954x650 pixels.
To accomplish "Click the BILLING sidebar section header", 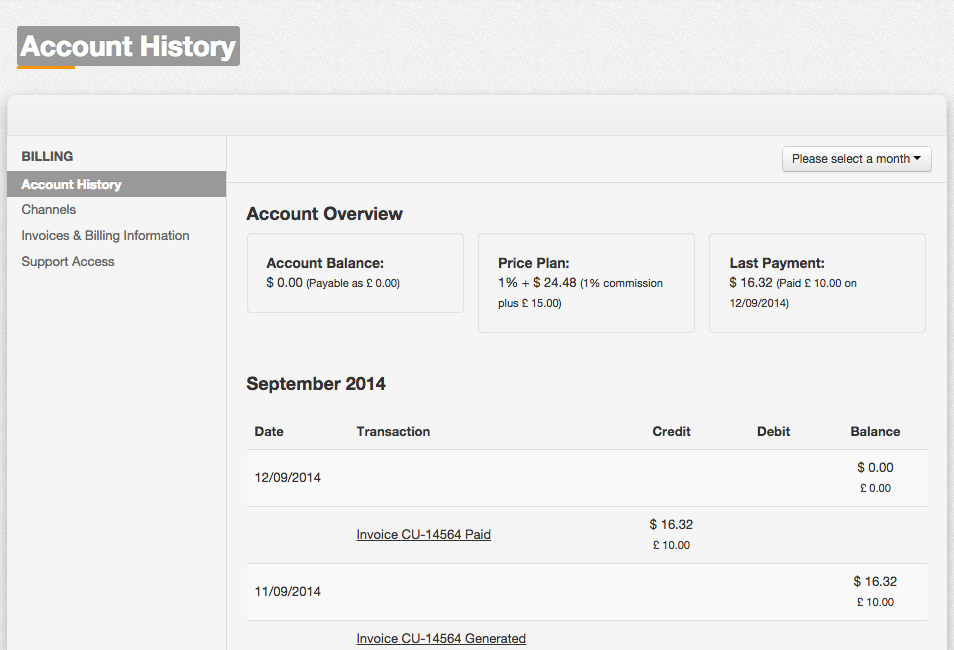I will coord(47,157).
